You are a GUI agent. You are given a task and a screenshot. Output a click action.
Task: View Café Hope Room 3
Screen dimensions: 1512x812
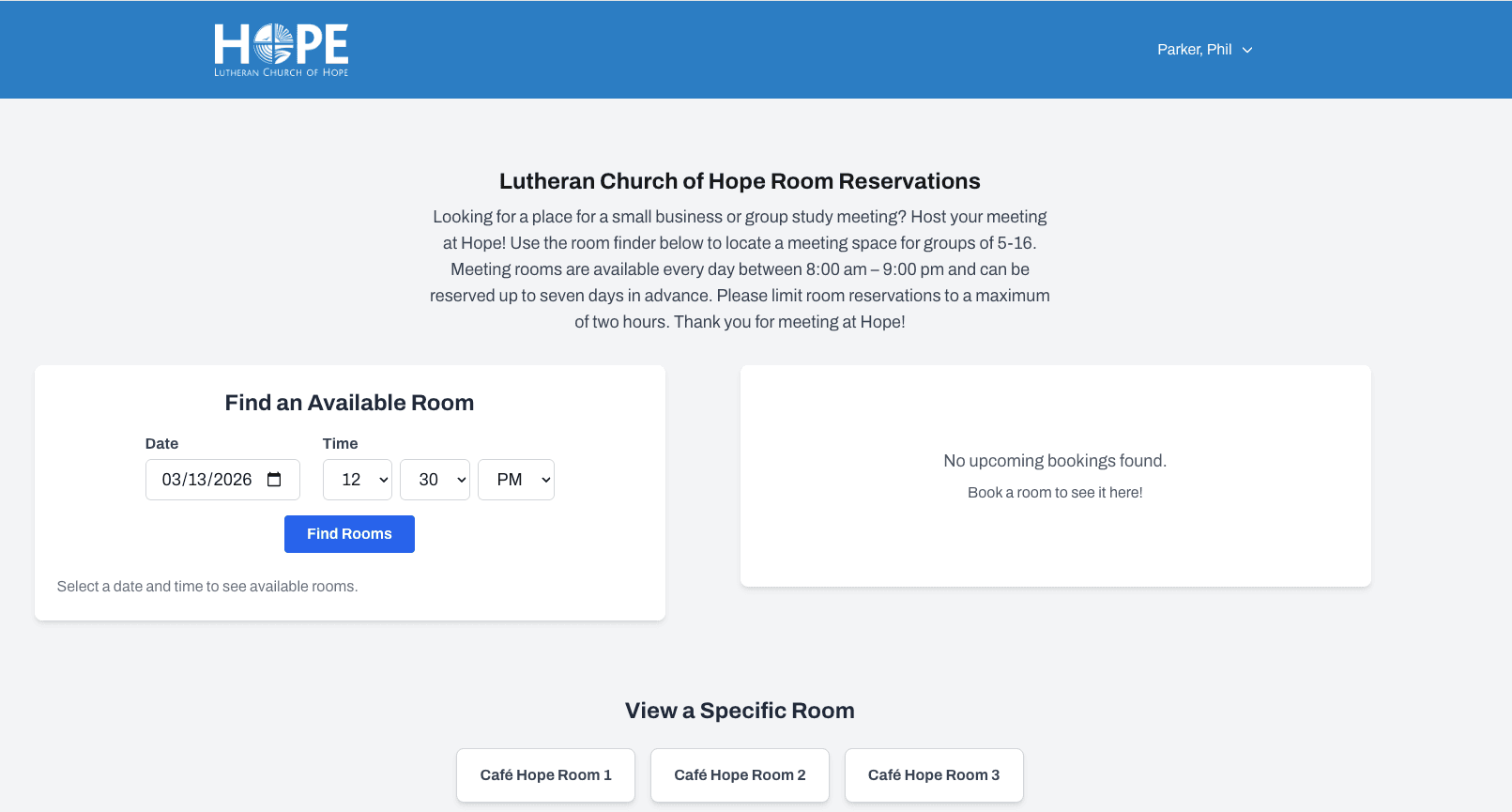pyautogui.click(x=934, y=775)
